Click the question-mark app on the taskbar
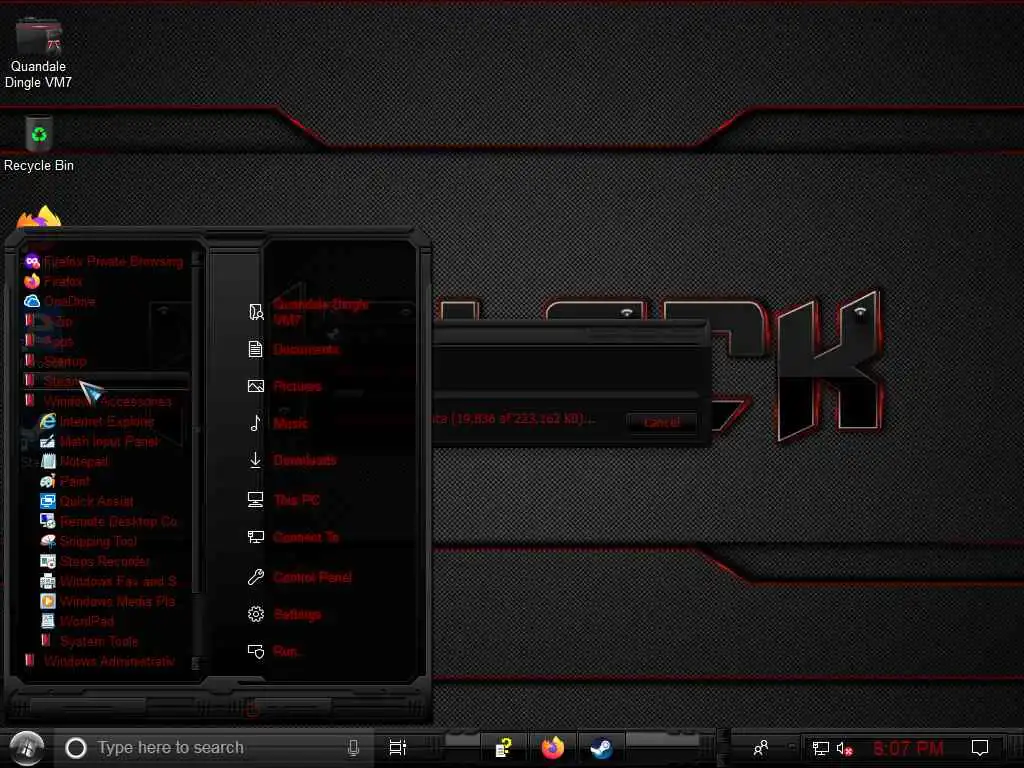Image resolution: width=1024 pixels, height=768 pixels. [x=503, y=748]
